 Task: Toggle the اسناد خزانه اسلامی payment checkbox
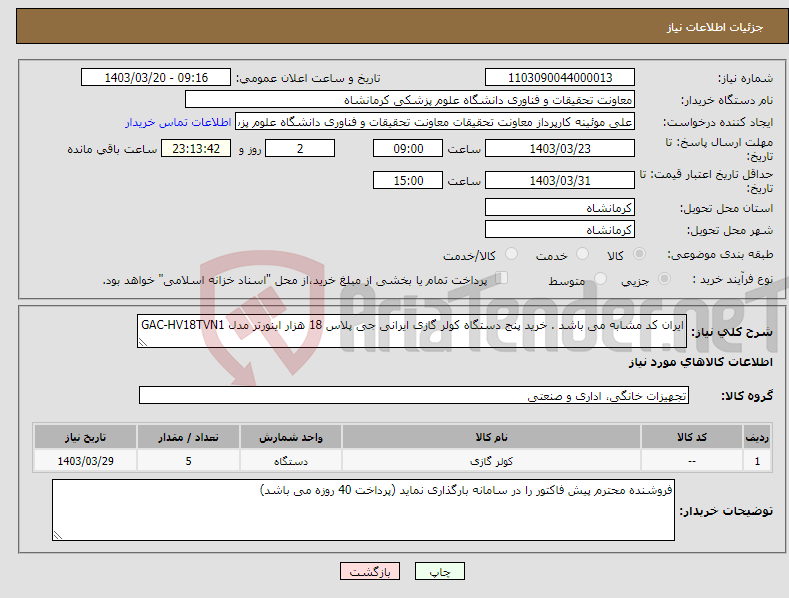(502, 277)
